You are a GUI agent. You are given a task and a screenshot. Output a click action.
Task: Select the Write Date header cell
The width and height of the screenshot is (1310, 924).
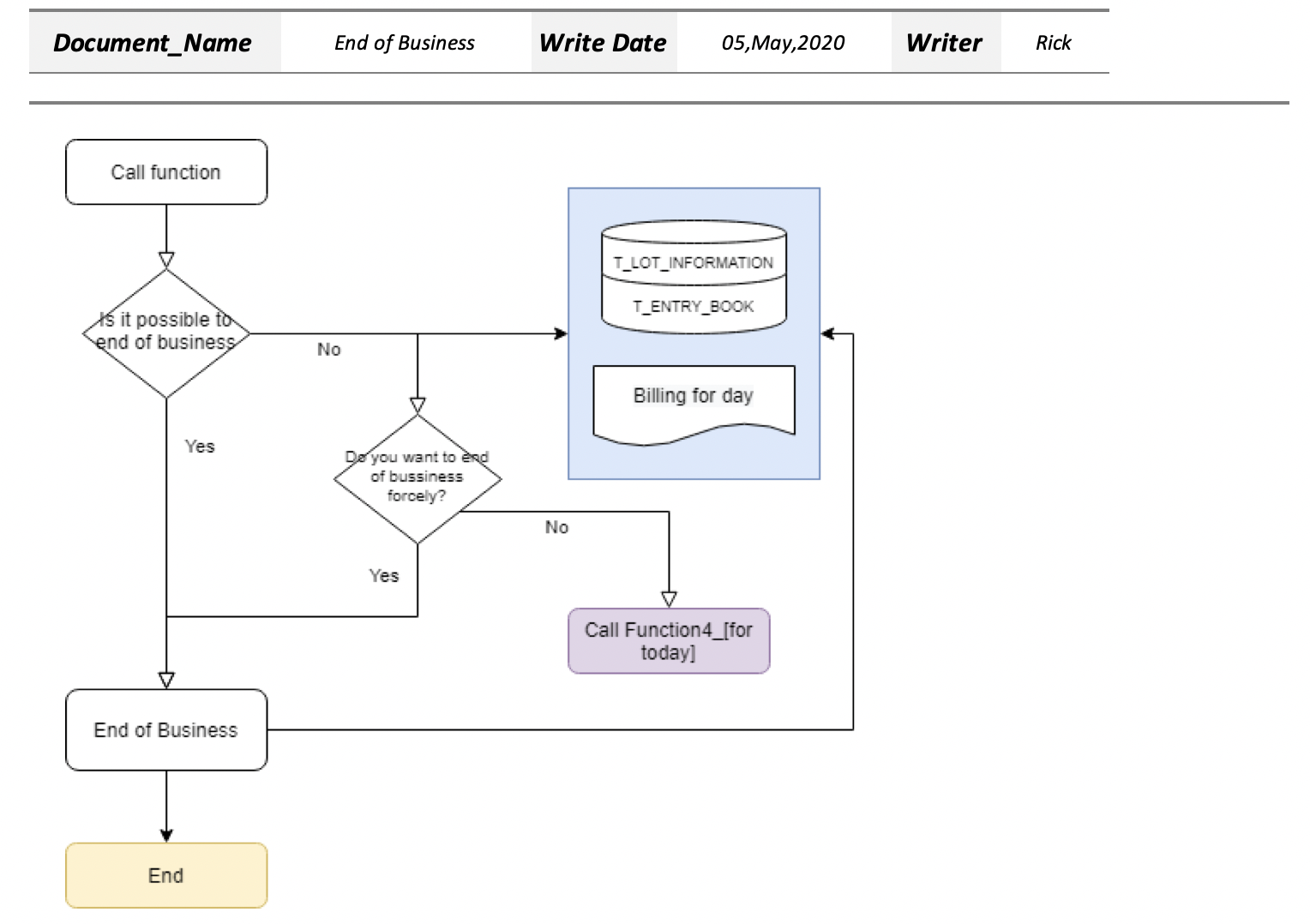[603, 43]
